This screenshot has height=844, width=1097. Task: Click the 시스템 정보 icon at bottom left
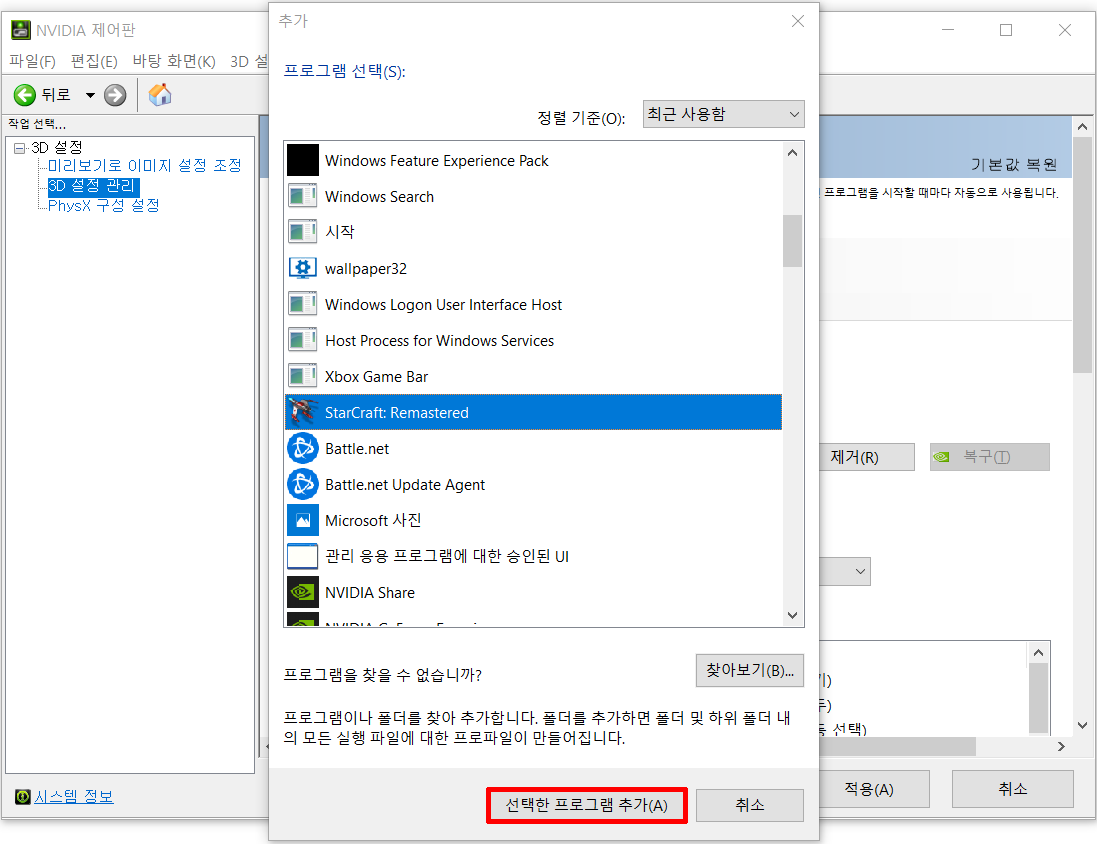22,796
